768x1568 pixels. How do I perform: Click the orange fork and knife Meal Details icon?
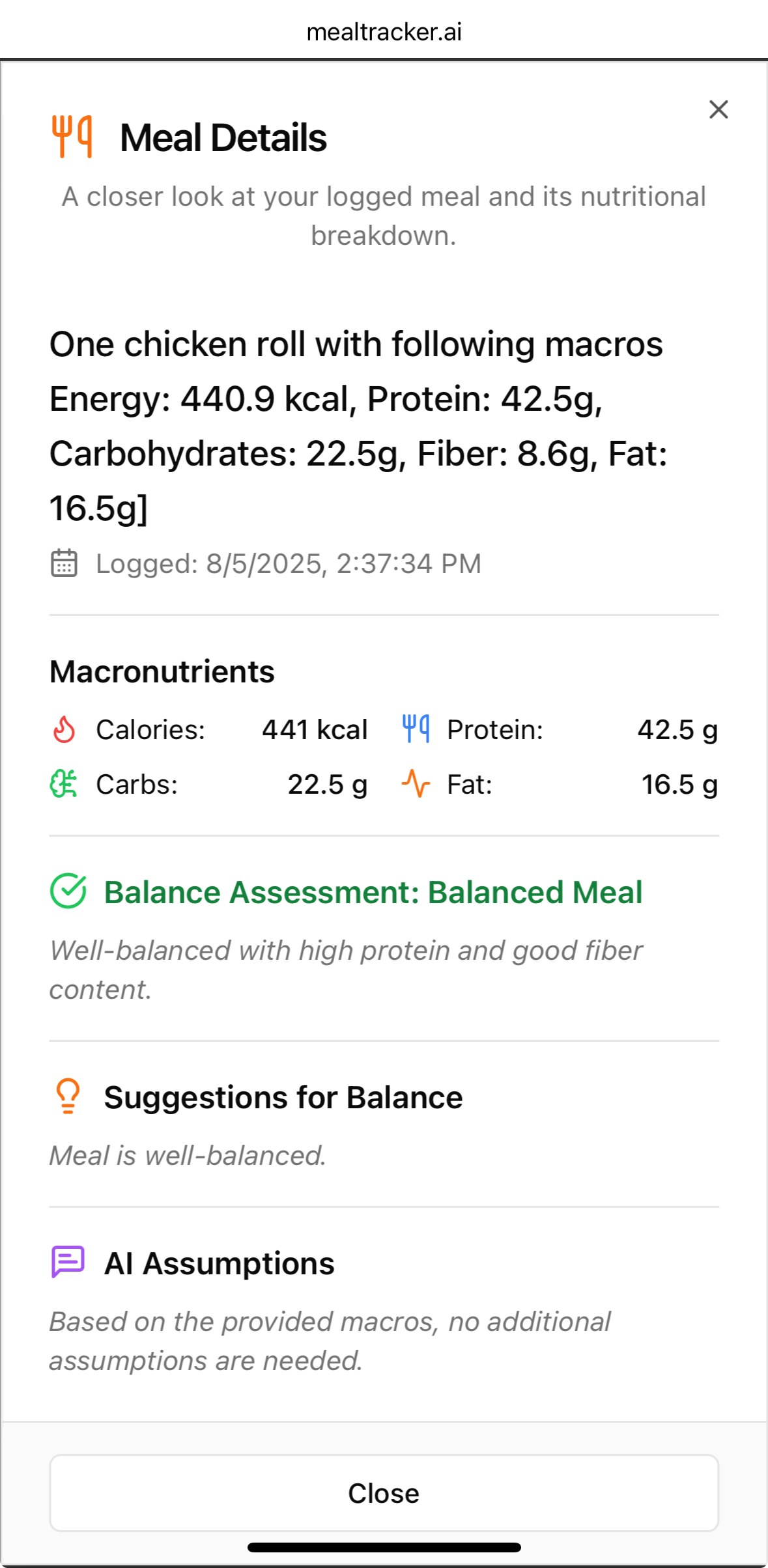point(72,137)
